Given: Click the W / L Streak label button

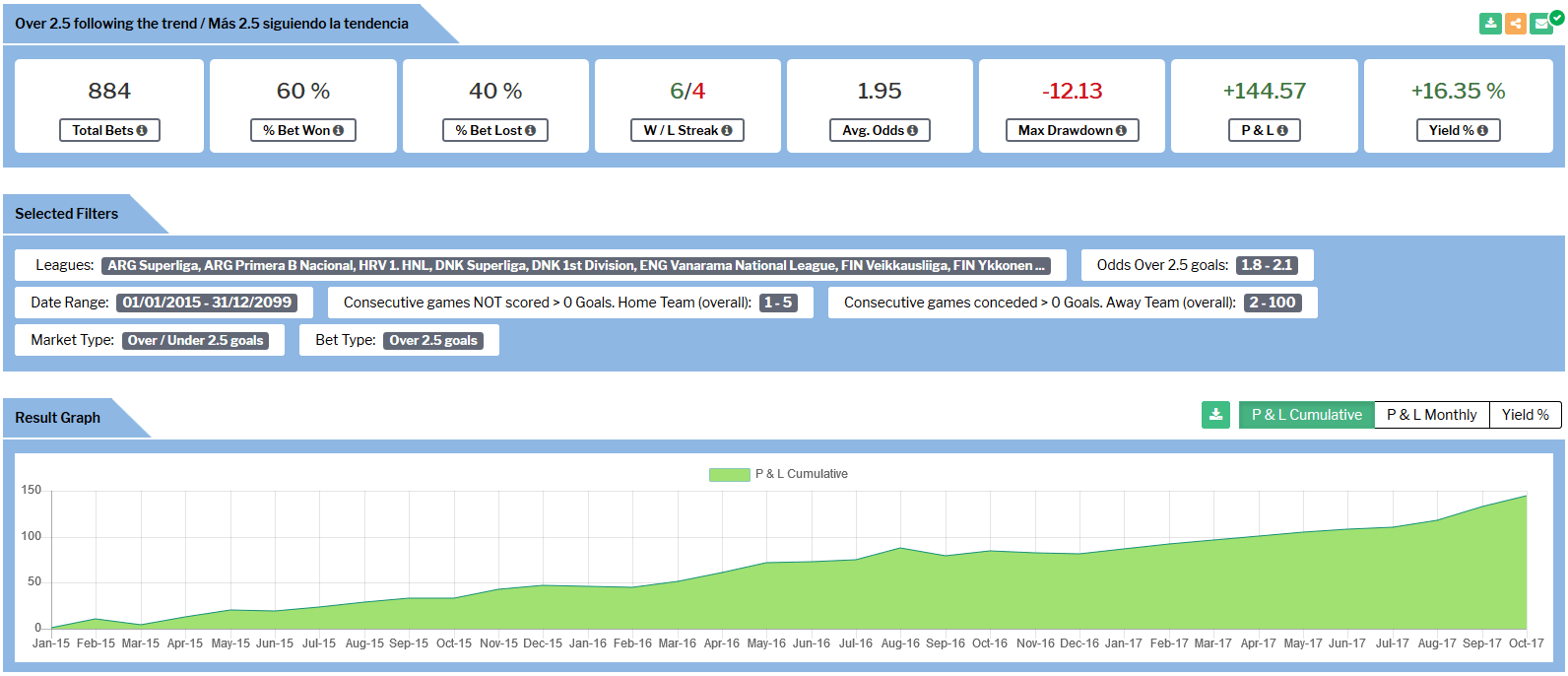Looking at the screenshot, I should pyautogui.click(x=687, y=130).
